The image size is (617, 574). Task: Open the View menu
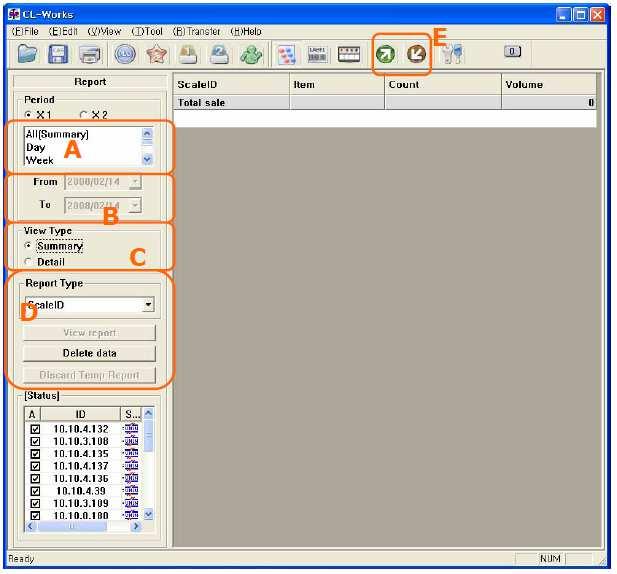click(x=104, y=31)
